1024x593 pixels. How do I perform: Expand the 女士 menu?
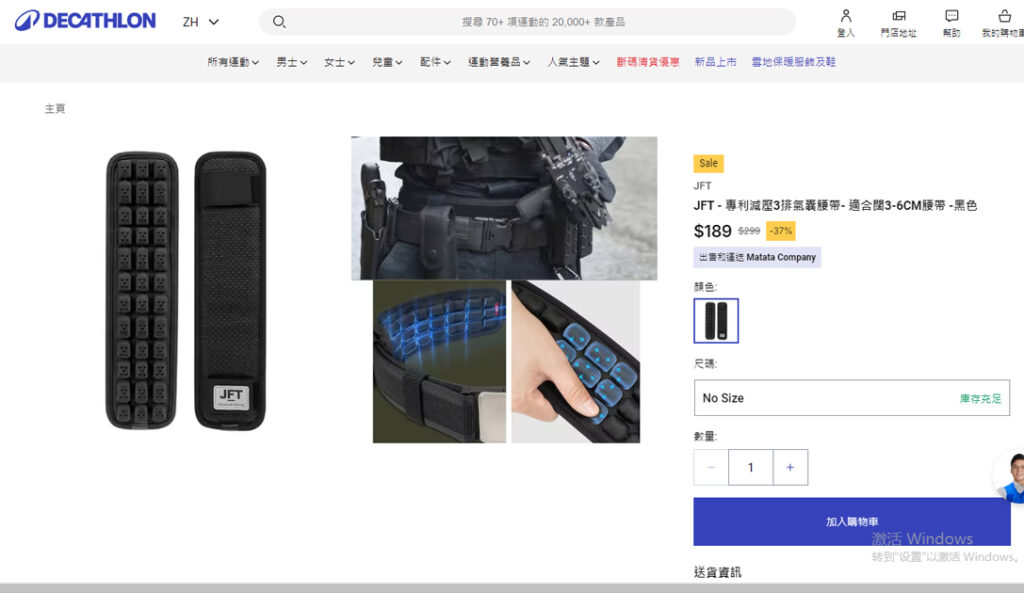[340, 62]
